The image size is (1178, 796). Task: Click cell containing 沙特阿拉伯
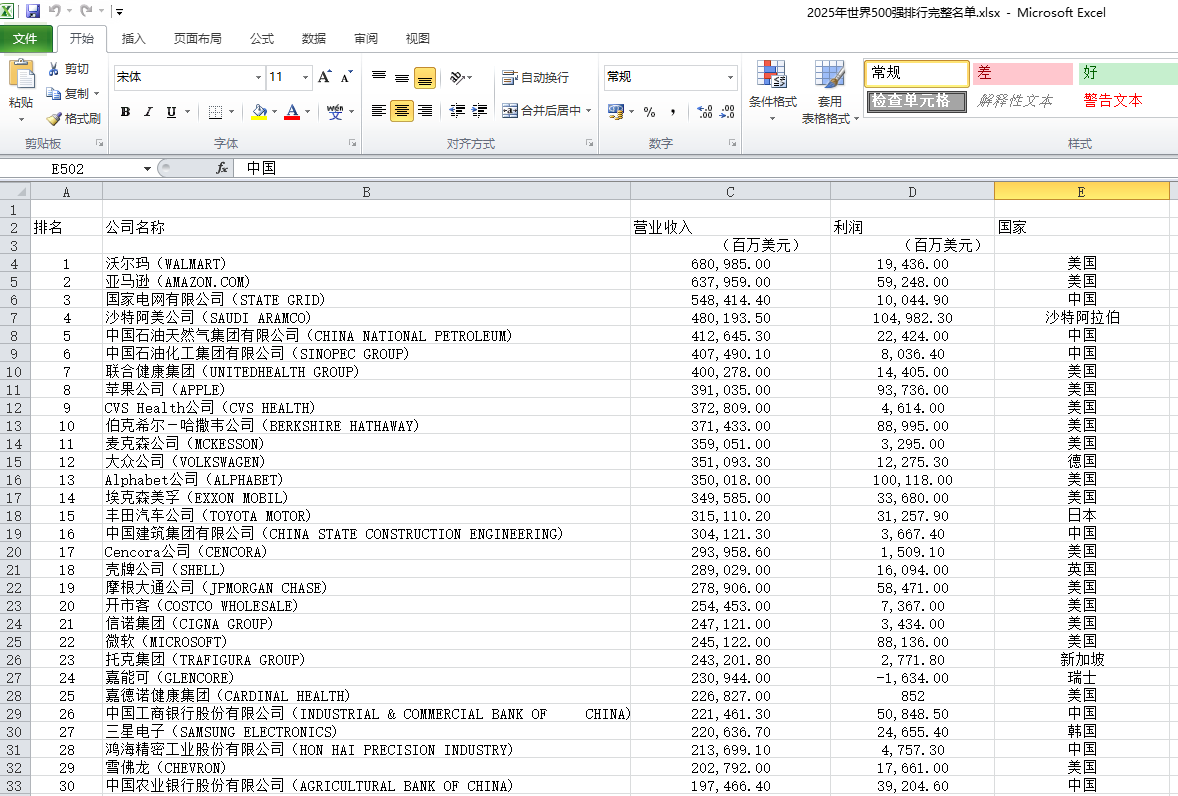pos(1081,318)
